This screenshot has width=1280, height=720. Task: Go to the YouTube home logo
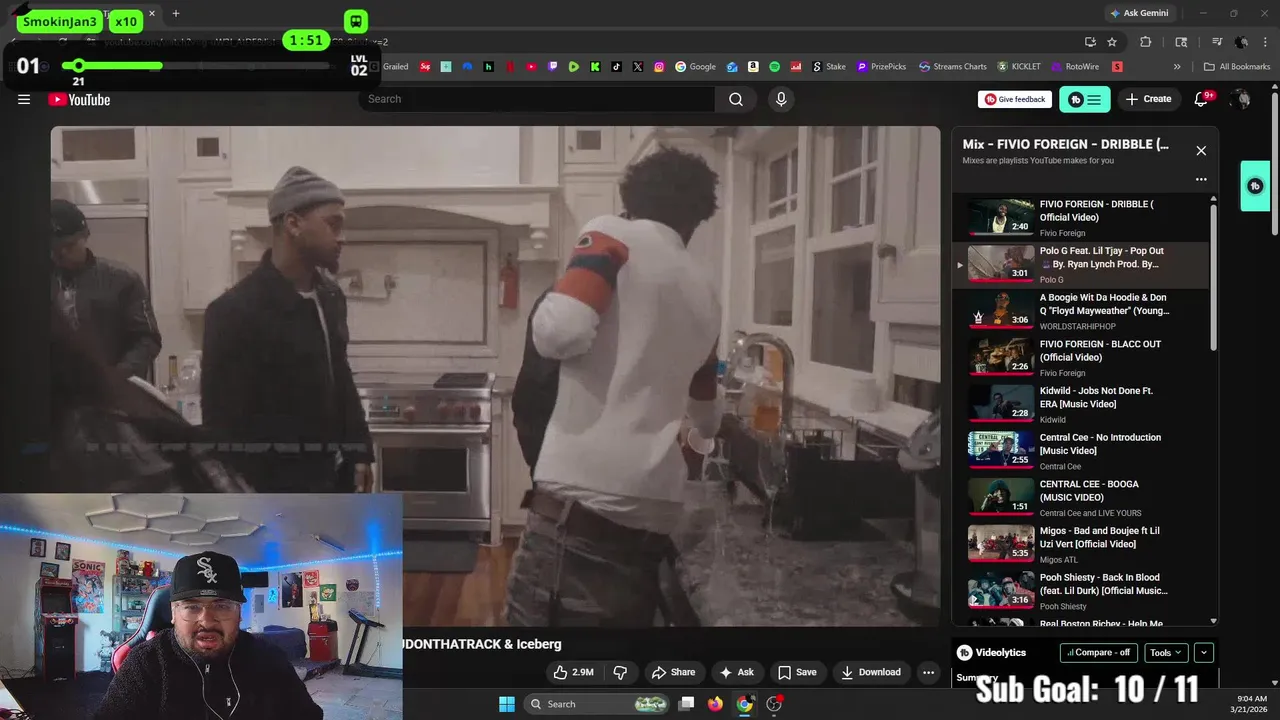[x=79, y=99]
